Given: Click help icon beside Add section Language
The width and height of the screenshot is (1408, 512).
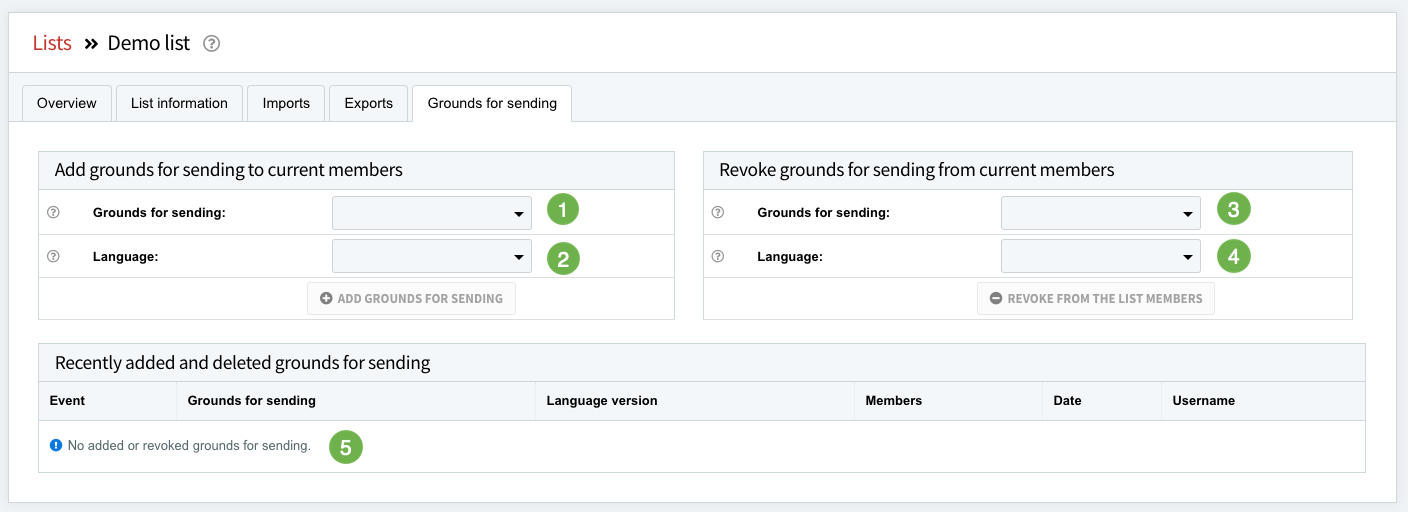Looking at the screenshot, I should [x=54, y=256].
